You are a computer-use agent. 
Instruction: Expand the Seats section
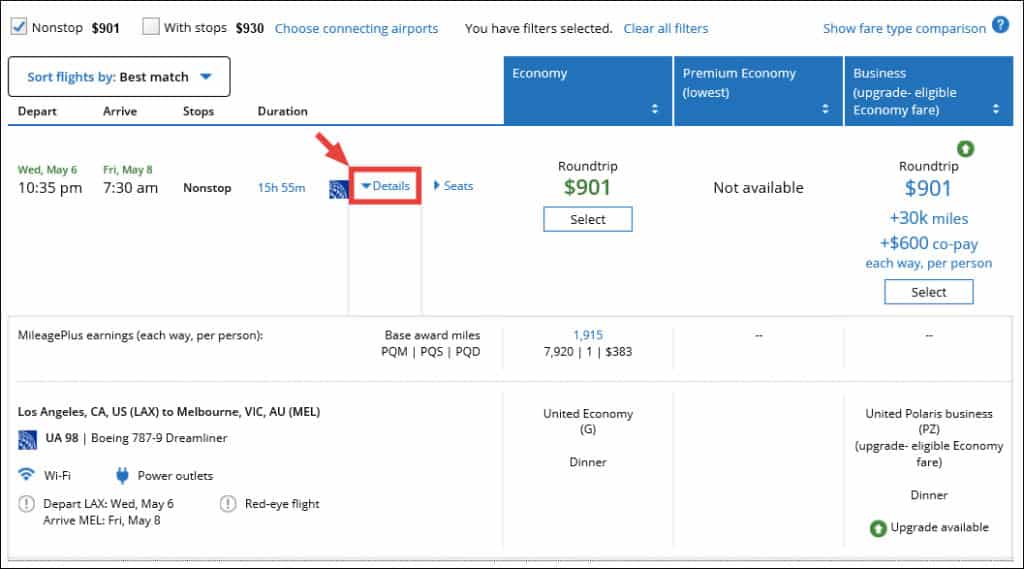[x=453, y=186]
